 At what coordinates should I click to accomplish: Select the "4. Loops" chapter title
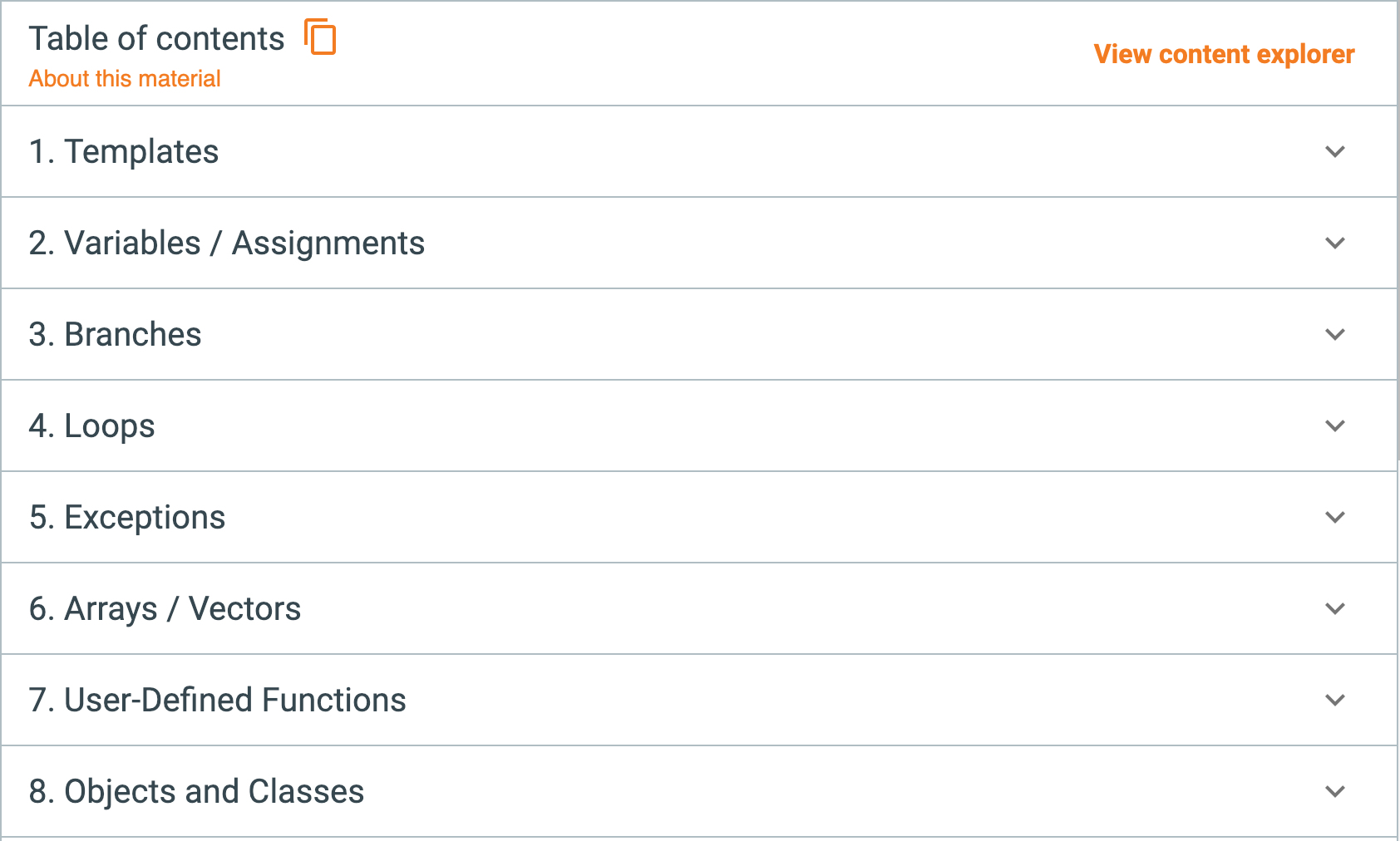click(x=91, y=426)
